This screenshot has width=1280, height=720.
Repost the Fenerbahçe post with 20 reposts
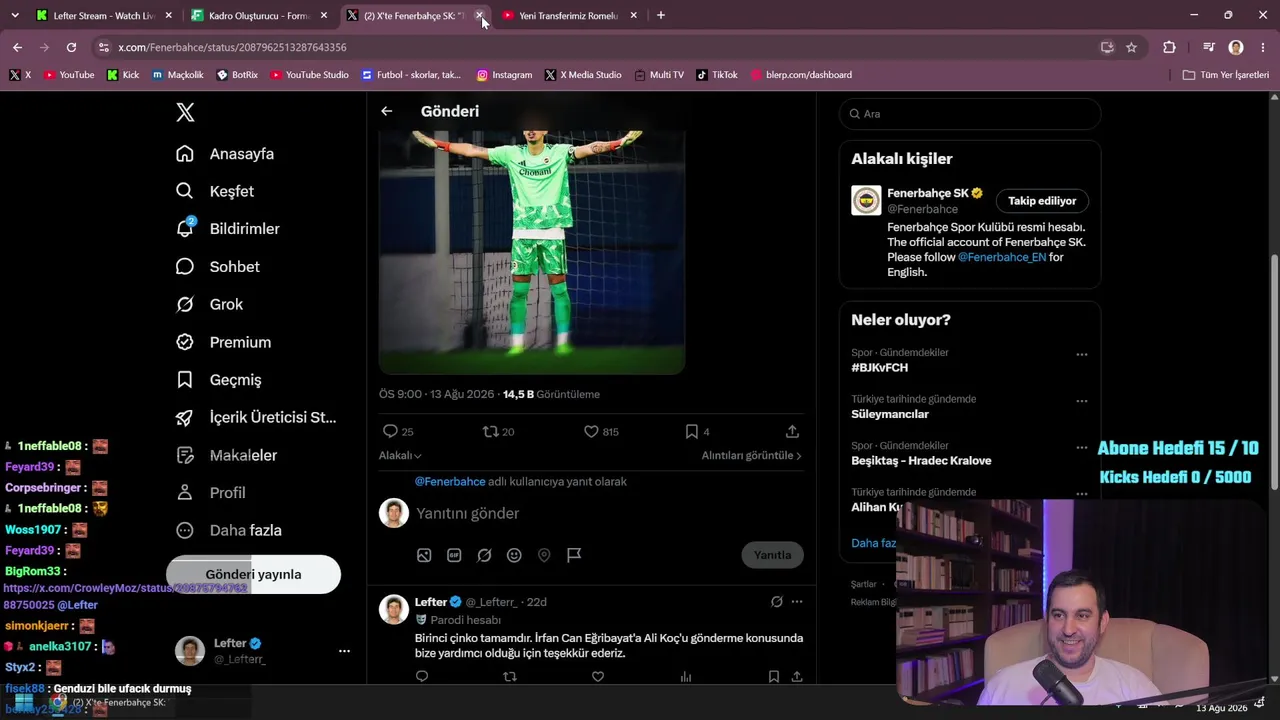point(490,431)
